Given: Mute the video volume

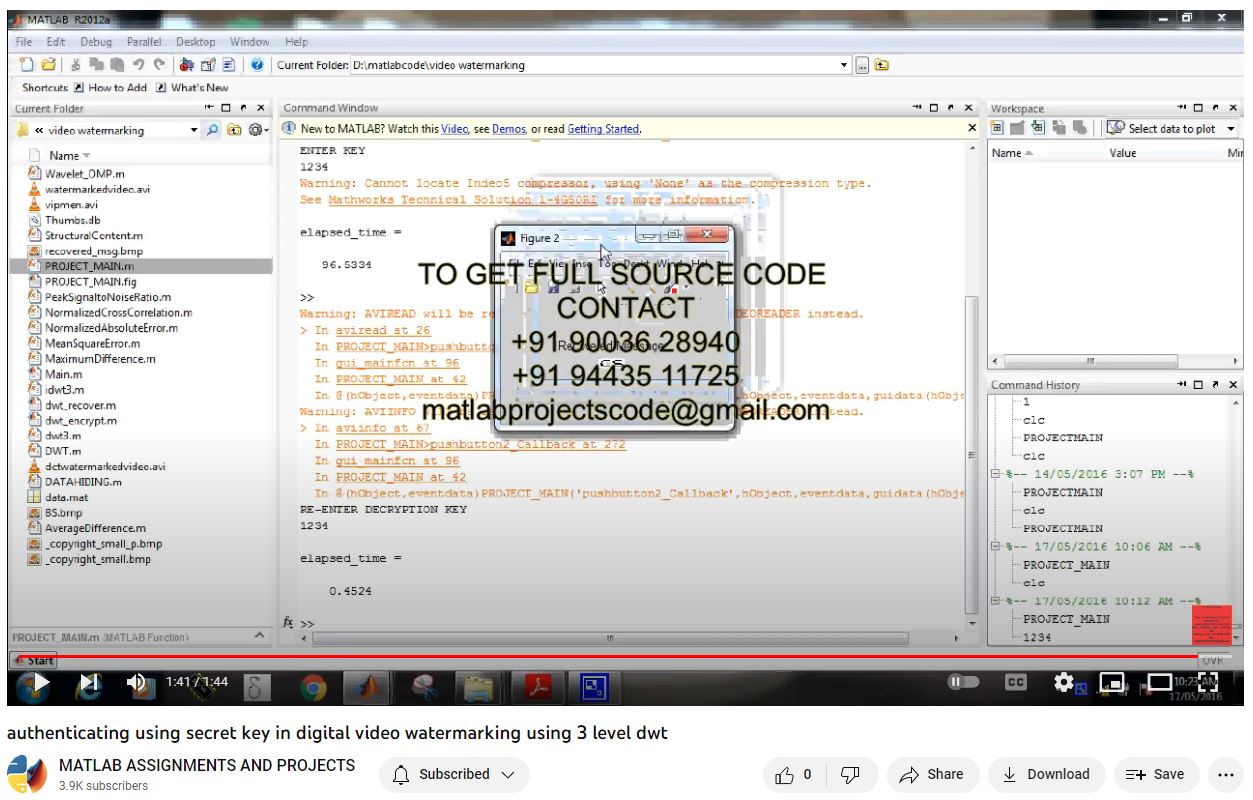Looking at the screenshot, I should 138,683.
